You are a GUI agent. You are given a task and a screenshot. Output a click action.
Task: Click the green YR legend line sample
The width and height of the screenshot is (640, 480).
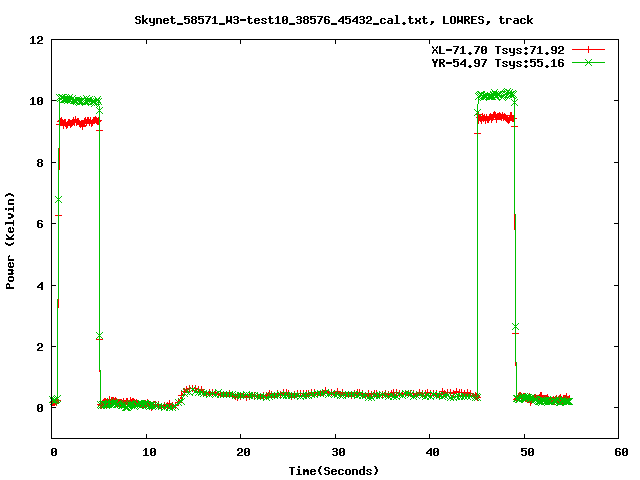(x=588, y=62)
